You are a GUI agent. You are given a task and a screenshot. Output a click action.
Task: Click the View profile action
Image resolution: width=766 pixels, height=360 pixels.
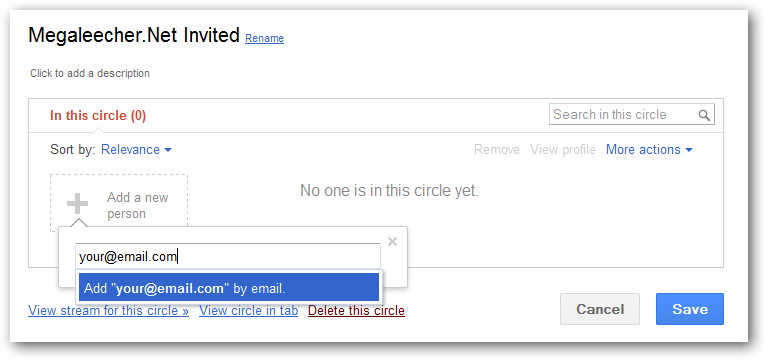click(563, 149)
